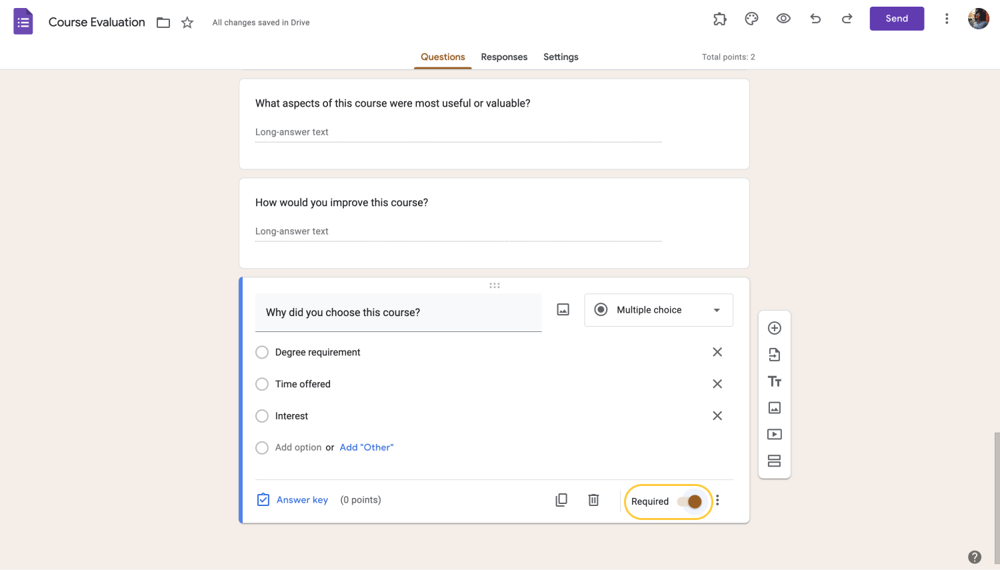
Task: Select the Interest radio option
Action: point(262,416)
